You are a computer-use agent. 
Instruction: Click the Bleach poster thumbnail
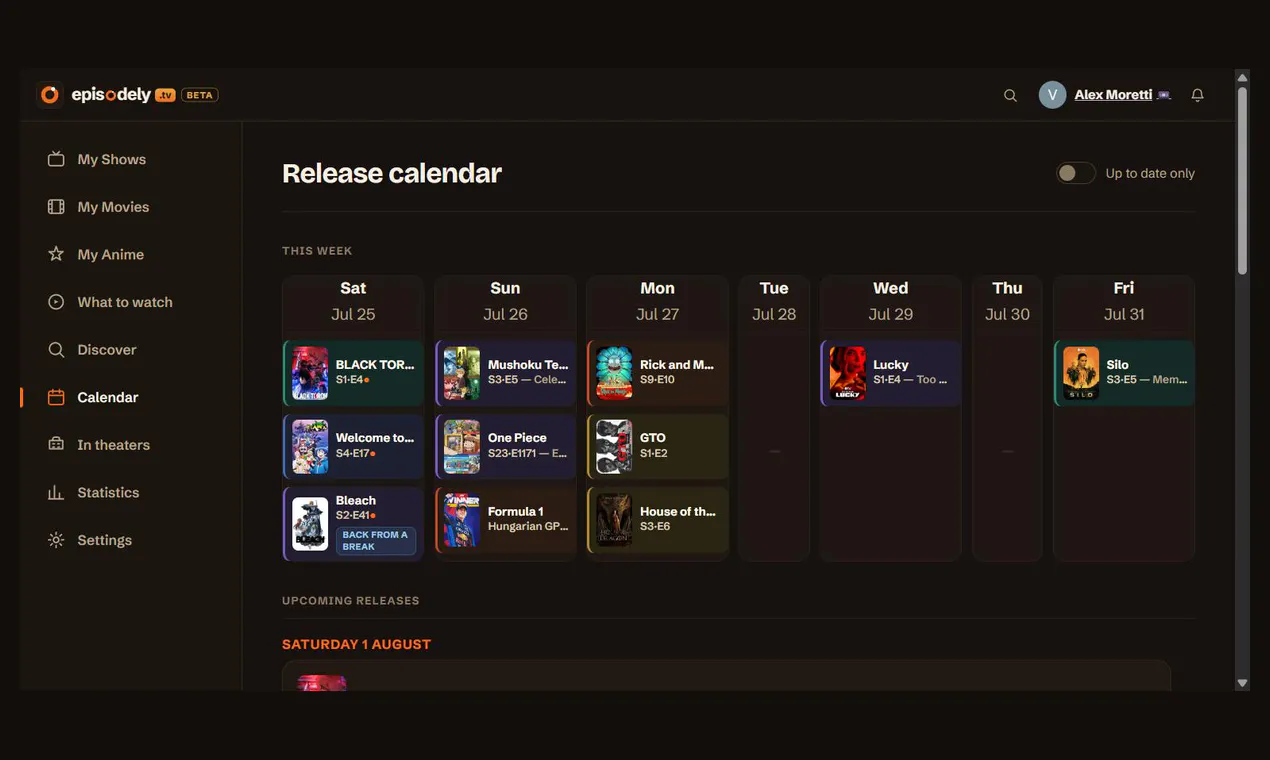[310, 523]
